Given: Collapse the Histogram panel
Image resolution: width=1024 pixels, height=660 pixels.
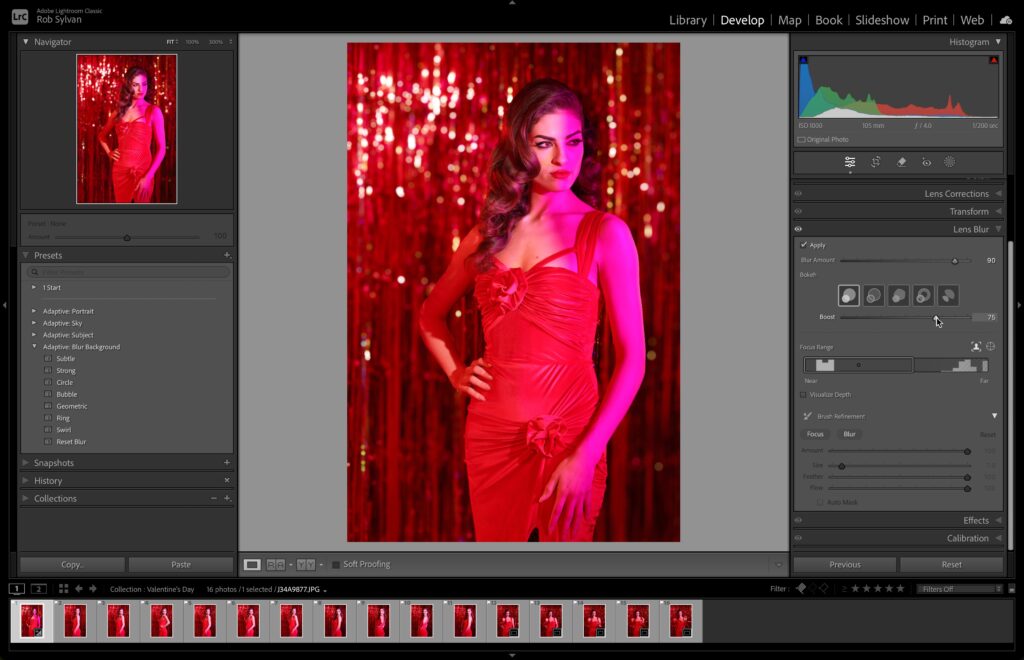Looking at the screenshot, I should point(998,42).
